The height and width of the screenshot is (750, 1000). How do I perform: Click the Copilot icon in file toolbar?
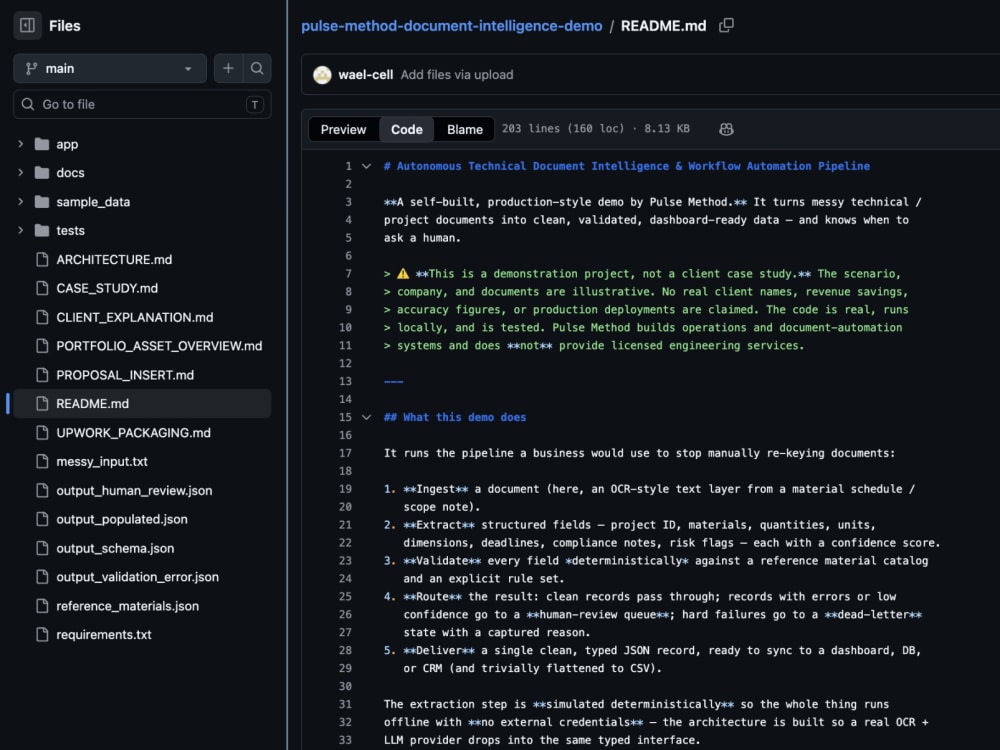click(x=726, y=129)
